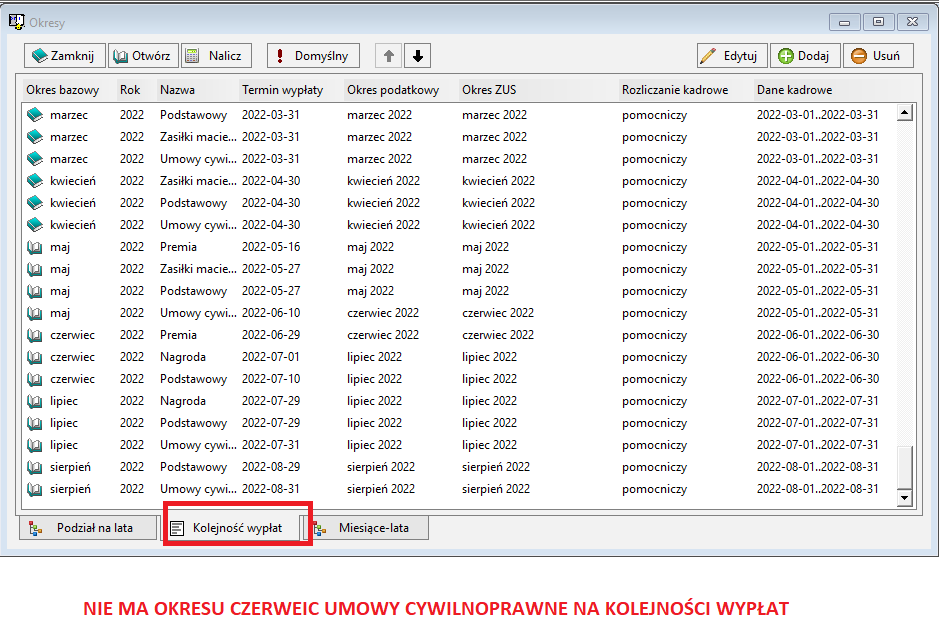Image resolution: width=939 pixels, height=635 pixels.
Task: Select payment date 2022-08-31
Action: tap(271, 489)
